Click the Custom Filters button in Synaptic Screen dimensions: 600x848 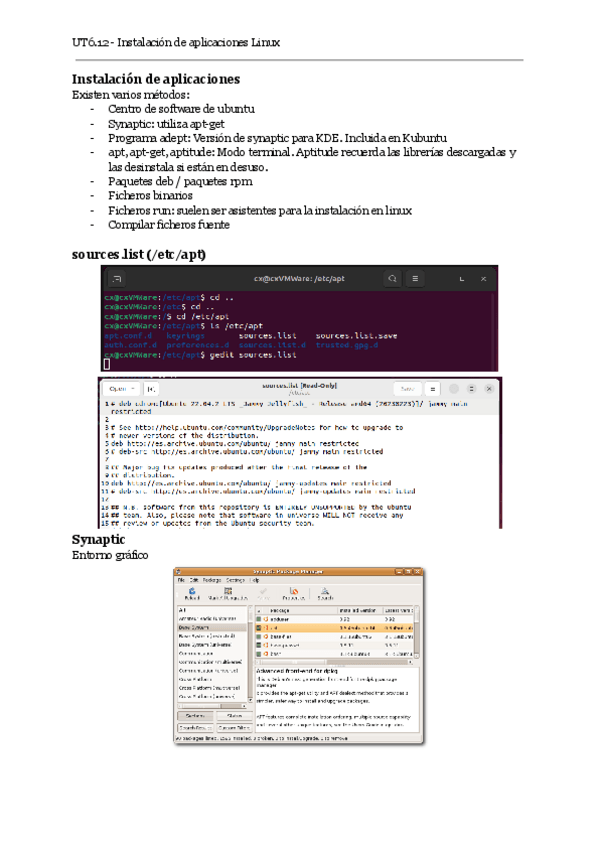pyautogui.click(x=235, y=728)
